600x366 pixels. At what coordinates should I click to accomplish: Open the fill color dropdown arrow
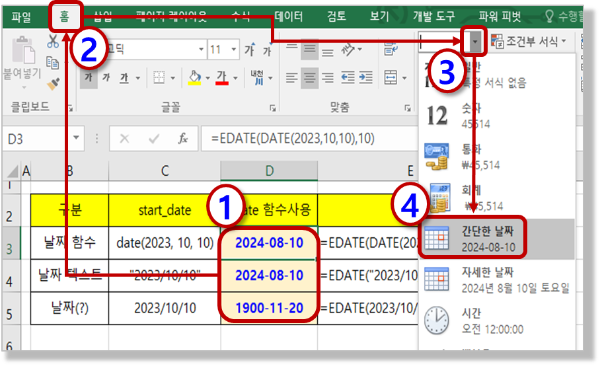coord(208,78)
